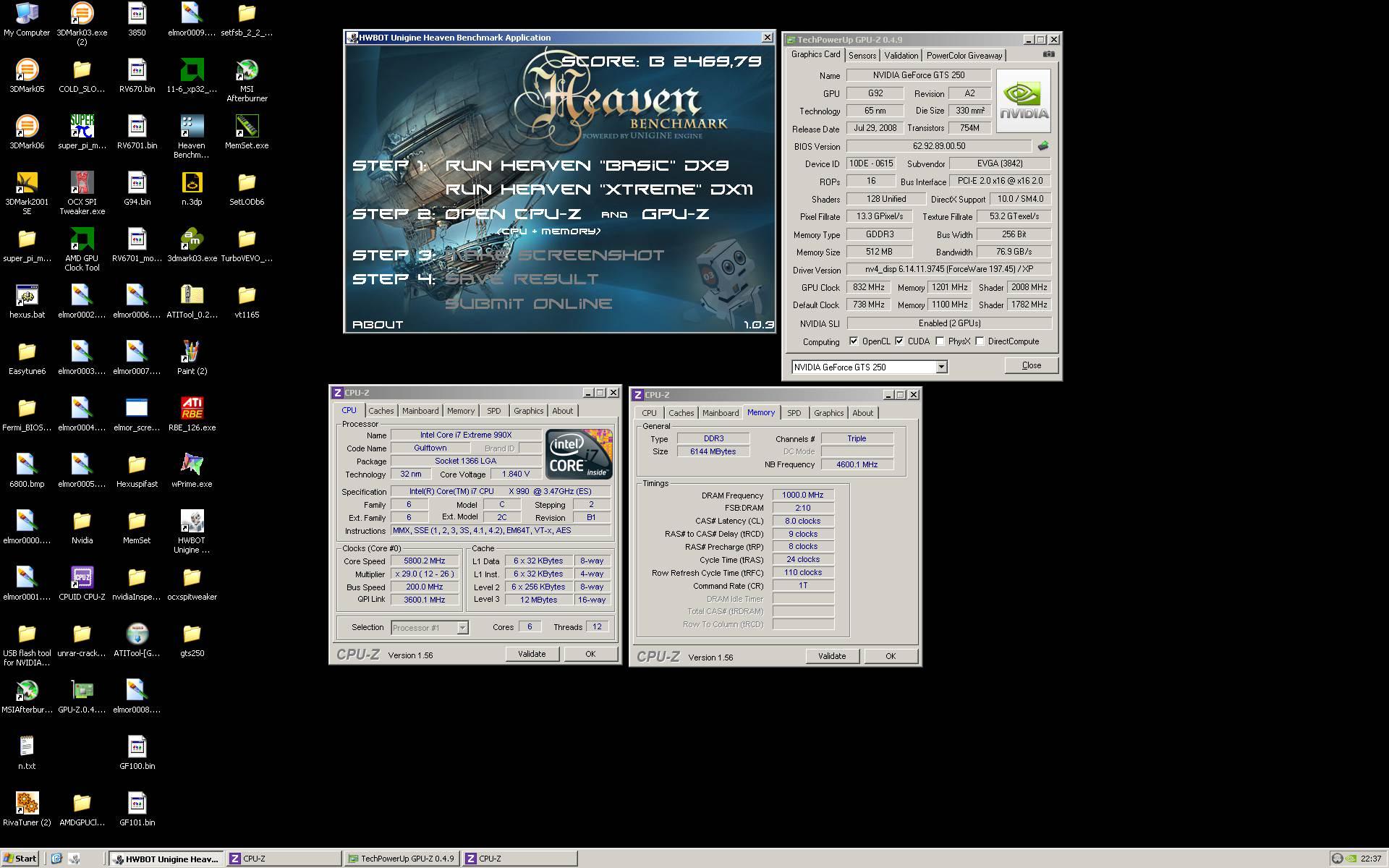
Task: Click the GPU-Z screenshot camera icon
Action: pos(1048,54)
